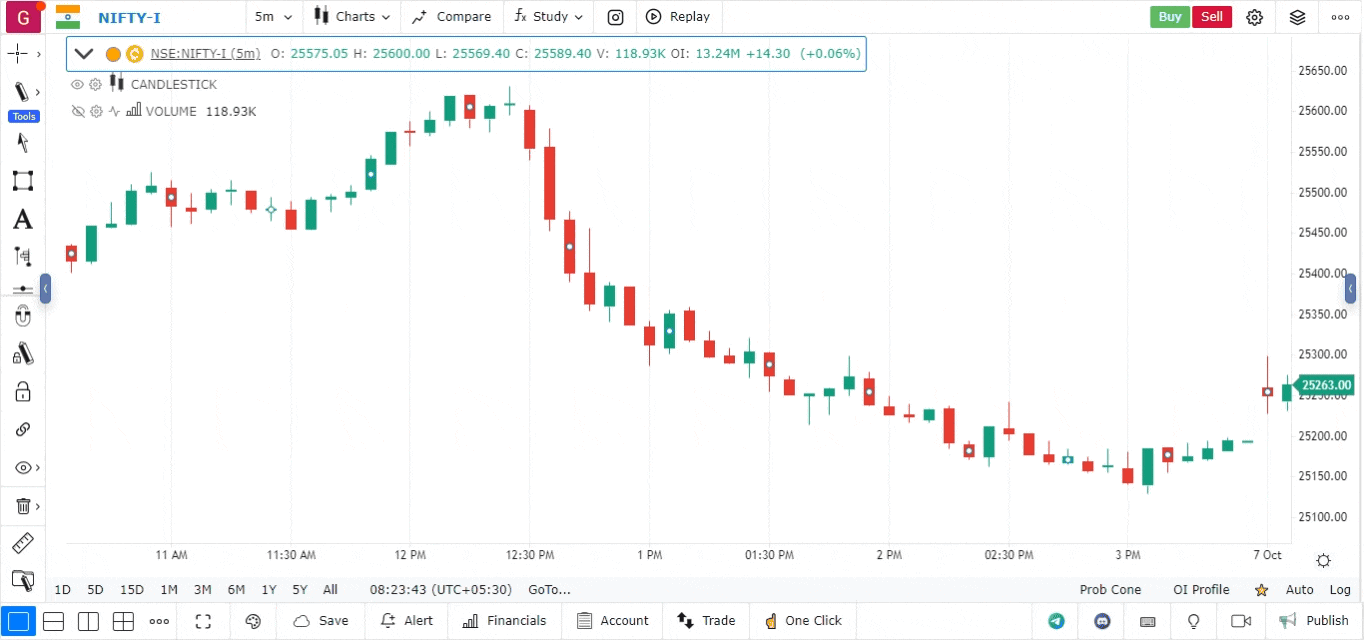Open the 5m timeframe dropdown

click(271, 17)
